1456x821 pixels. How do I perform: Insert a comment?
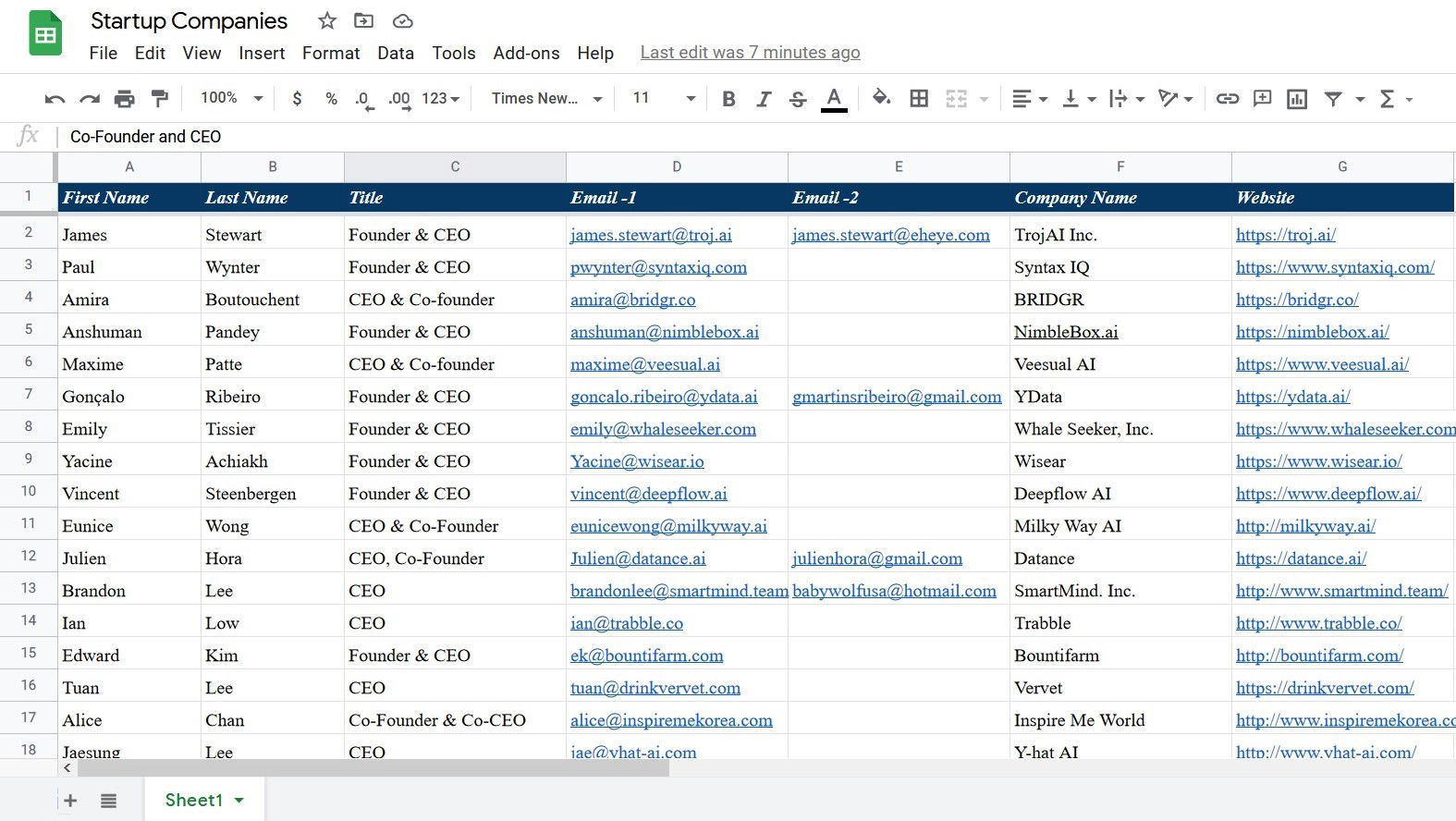[1263, 98]
